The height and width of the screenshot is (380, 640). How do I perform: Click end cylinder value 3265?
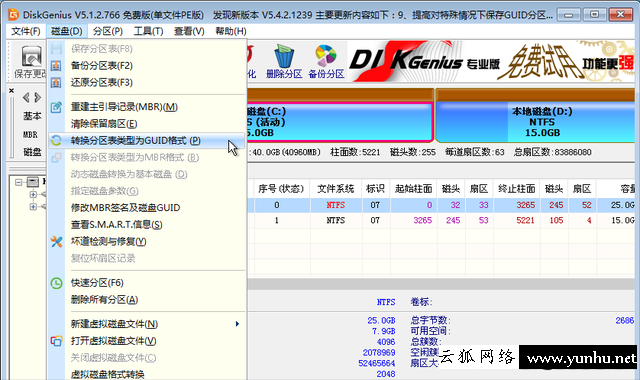(525, 205)
